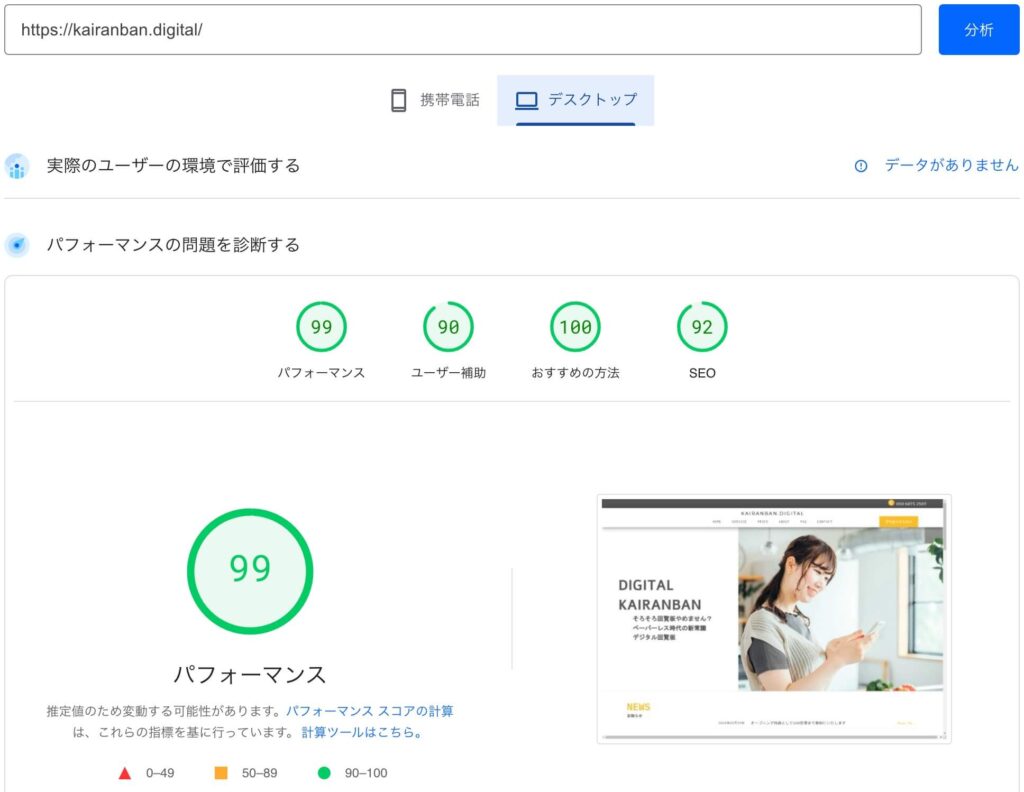Image resolution: width=1024 pixels, height=792 pixels.
Task: Click the performance diagnosis radar icon
Action: (17, 245)
